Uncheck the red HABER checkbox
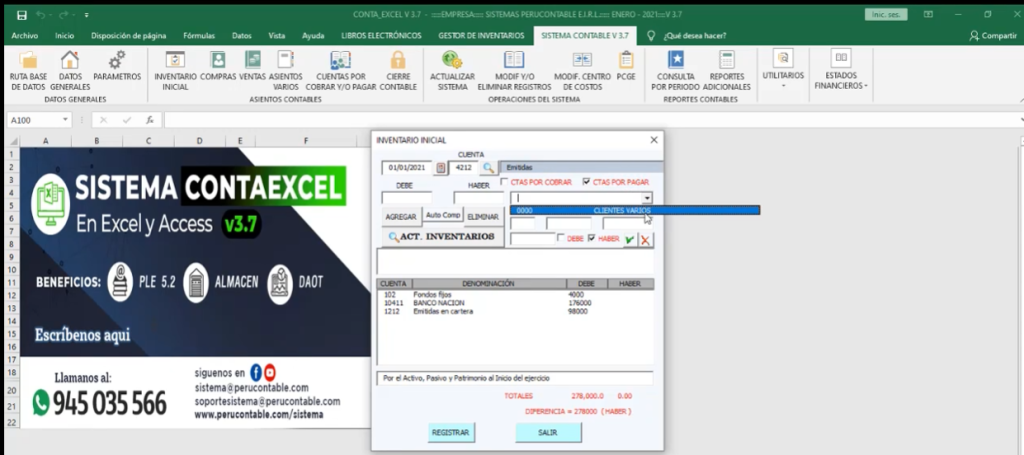 592,238
